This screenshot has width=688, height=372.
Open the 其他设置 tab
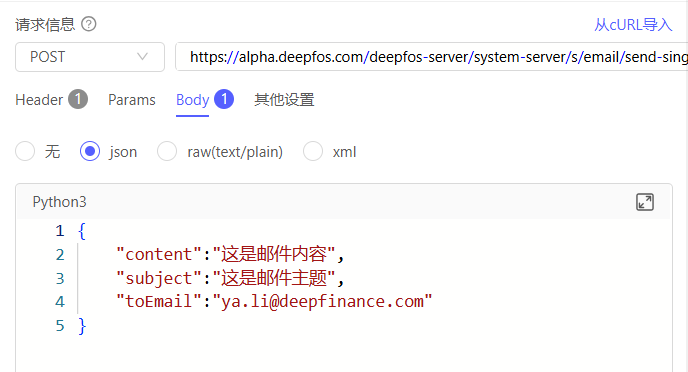click(x=284, y=100)
